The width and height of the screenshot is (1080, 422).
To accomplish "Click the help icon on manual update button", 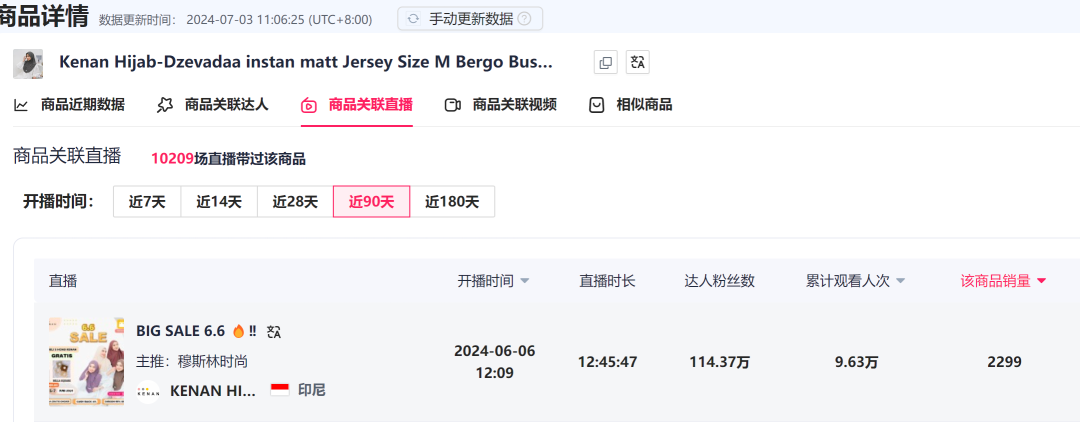I will pyautogui.click(x=524, y=18).
